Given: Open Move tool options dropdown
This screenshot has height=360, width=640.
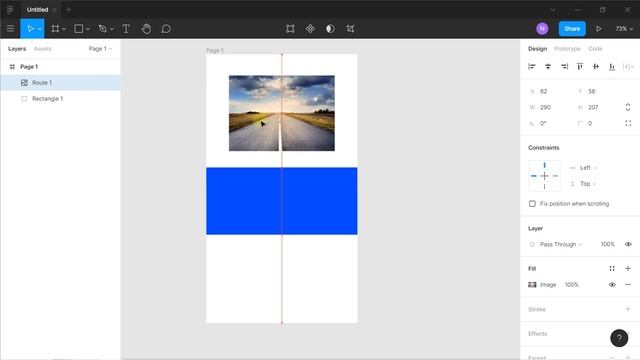Looking at the screenshot, I should 40,29.
